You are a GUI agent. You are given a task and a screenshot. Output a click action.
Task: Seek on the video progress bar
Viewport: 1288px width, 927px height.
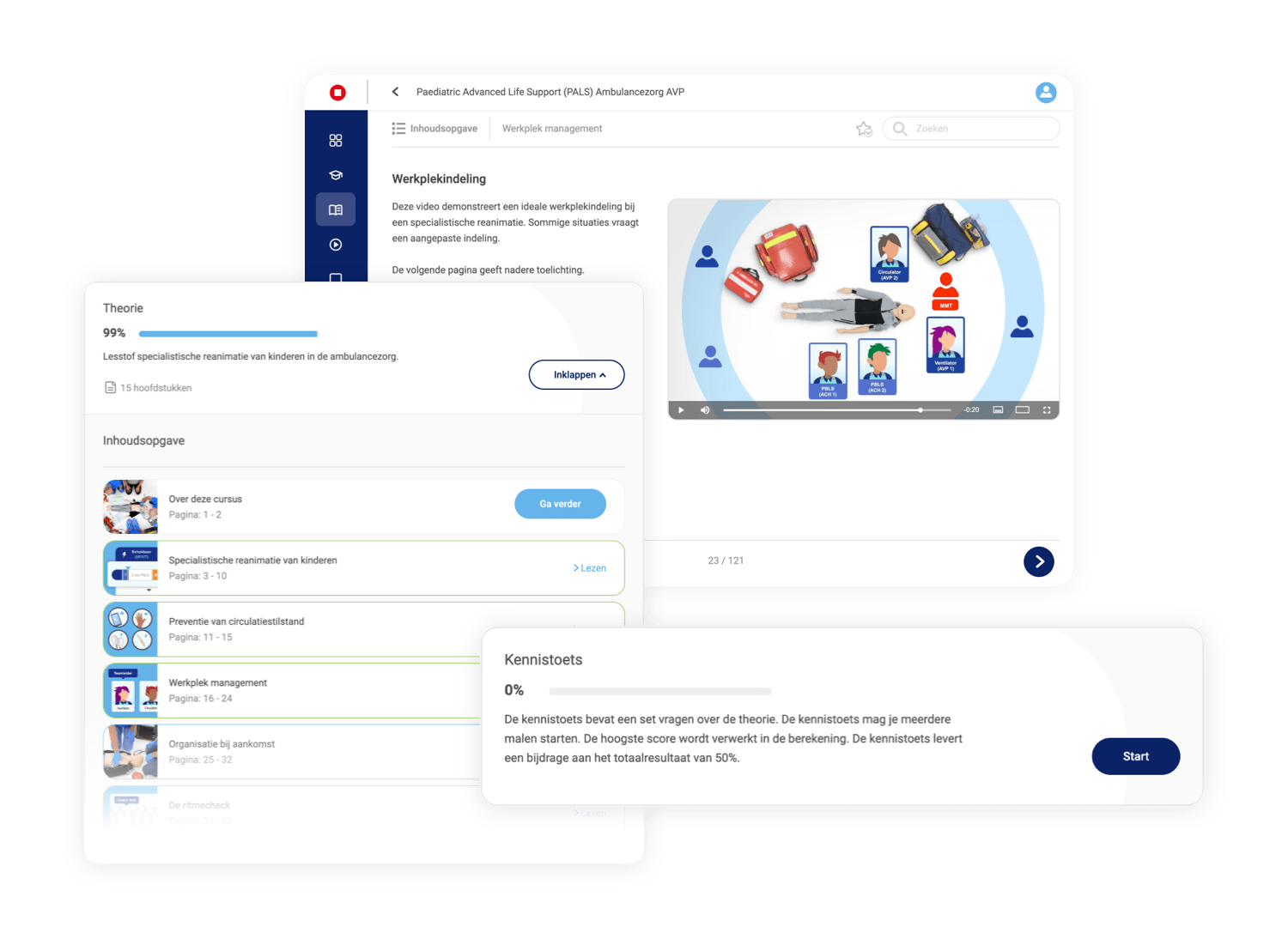837,410
